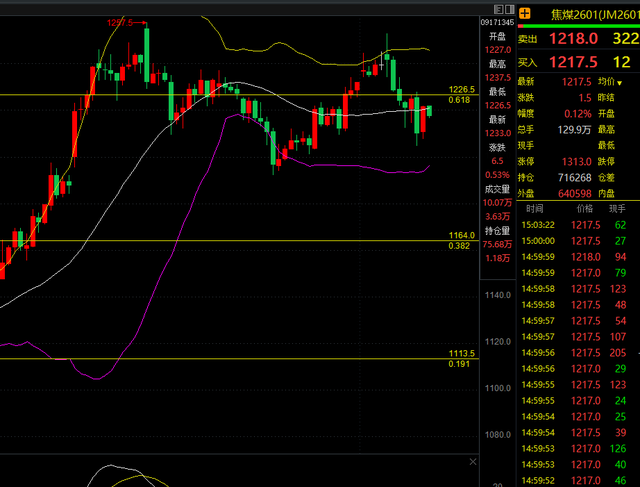Close the indicator sub-panel with the X icon
Image resolution: width=640 pixels, height=487 pixels.
(473, 462)
